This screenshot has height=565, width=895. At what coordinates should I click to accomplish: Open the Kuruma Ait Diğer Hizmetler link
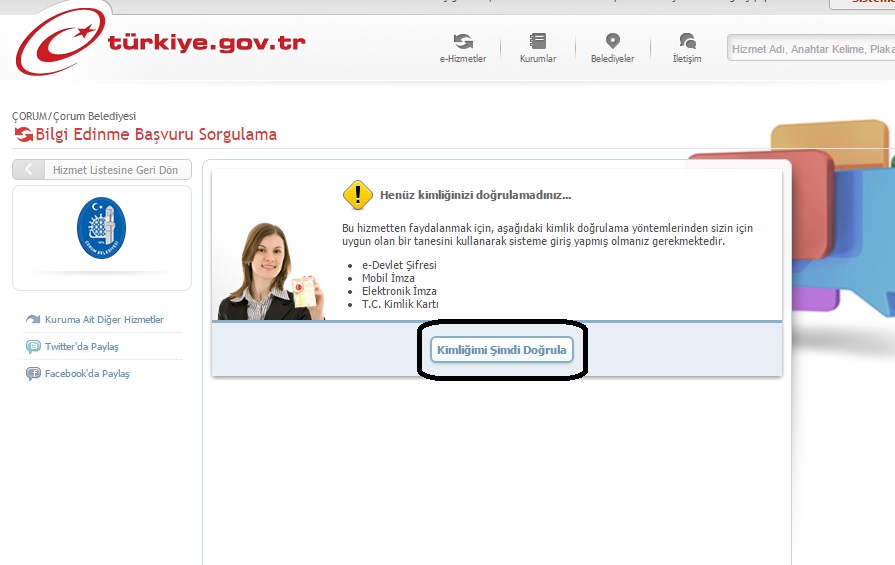coord(104,320)
